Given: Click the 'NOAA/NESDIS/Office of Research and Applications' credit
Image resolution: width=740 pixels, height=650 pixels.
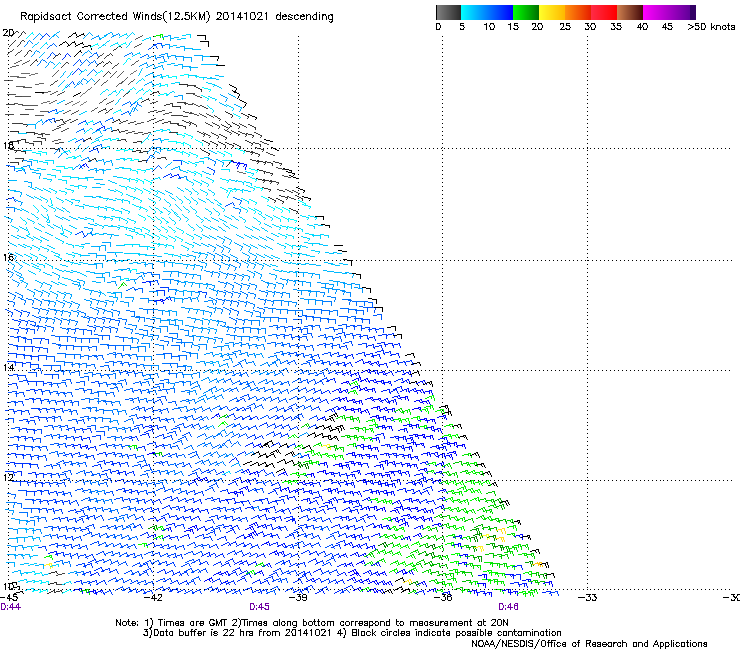Looking at the screenshot, I should tap(589, 644).
